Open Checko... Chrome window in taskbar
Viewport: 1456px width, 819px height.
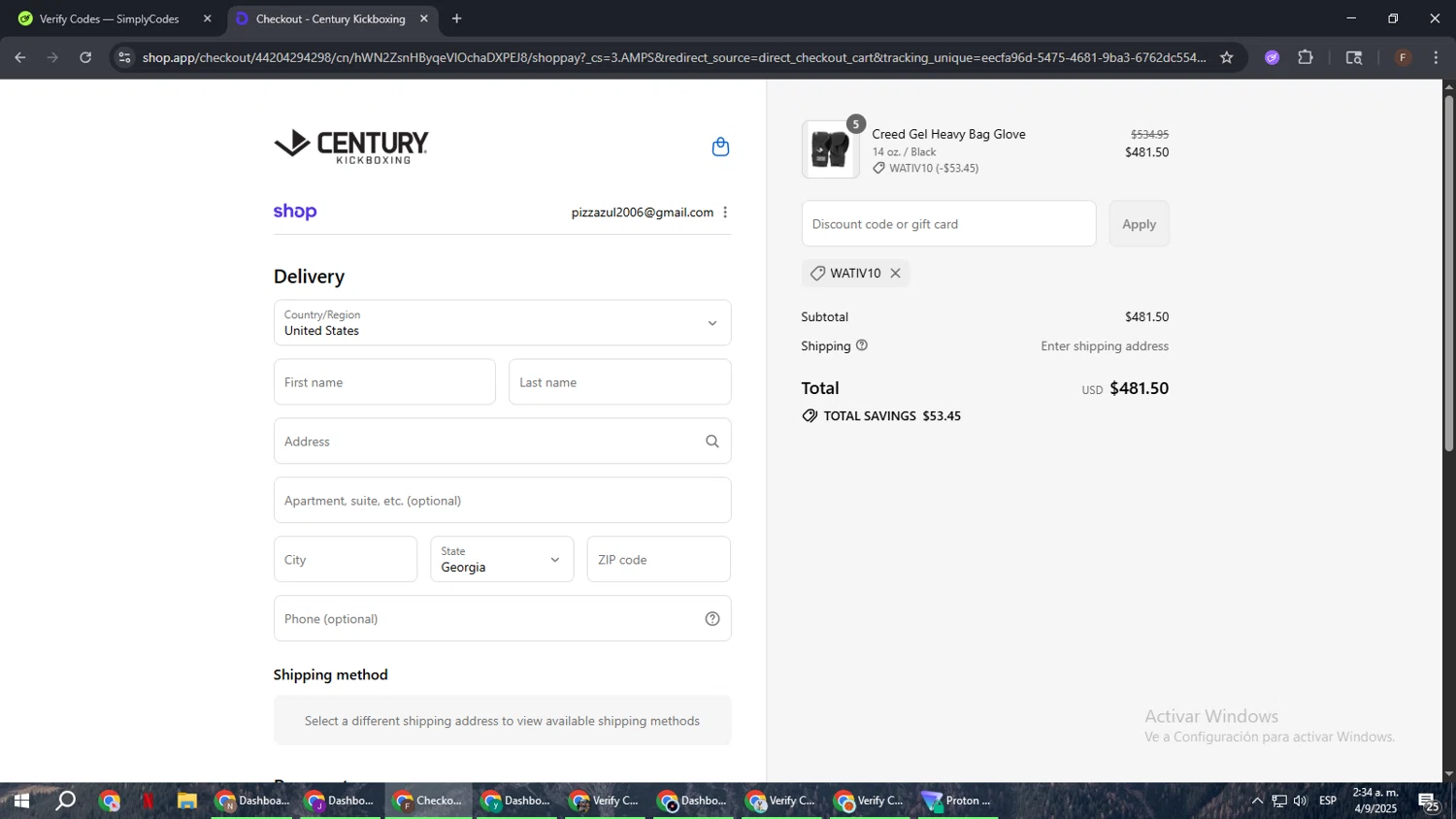tap(428, 801)
